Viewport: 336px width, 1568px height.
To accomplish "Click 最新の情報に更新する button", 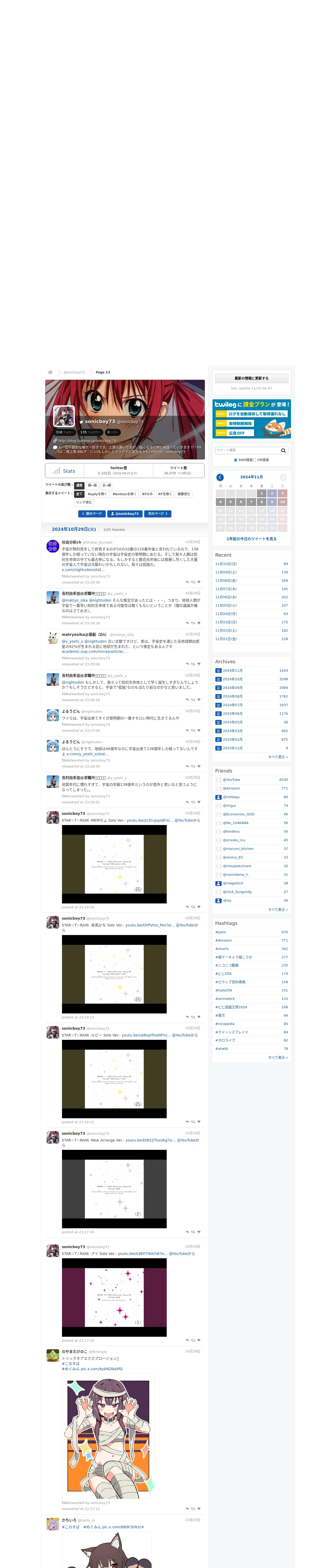I will pyautogui.click(x=252, y=379).
